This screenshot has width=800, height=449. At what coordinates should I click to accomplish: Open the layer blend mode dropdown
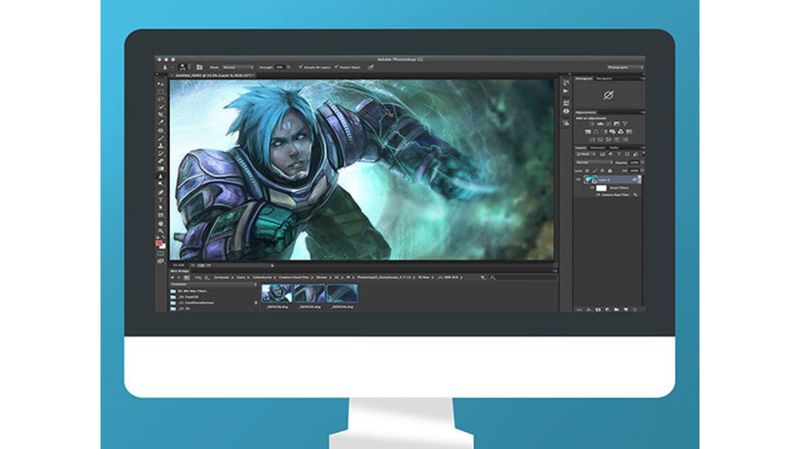pyautogui.click(x=594, y=162)
